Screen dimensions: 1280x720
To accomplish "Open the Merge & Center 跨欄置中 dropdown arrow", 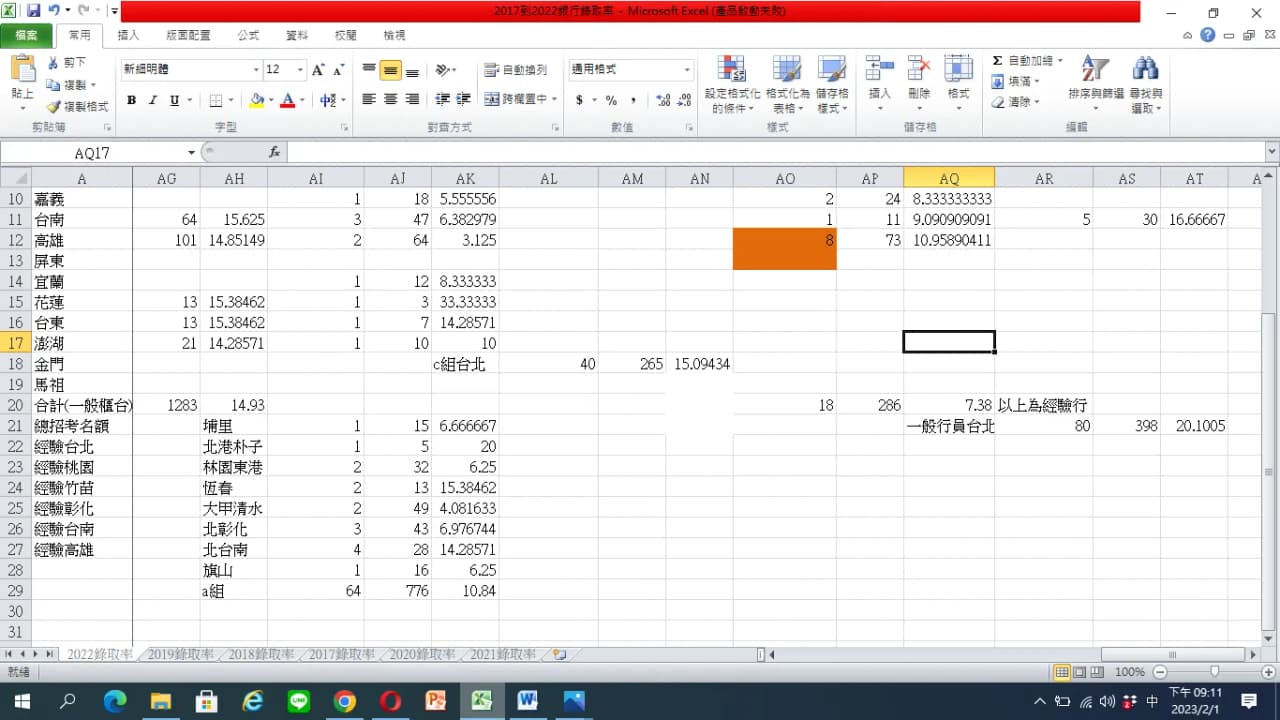I will [555, 100].
